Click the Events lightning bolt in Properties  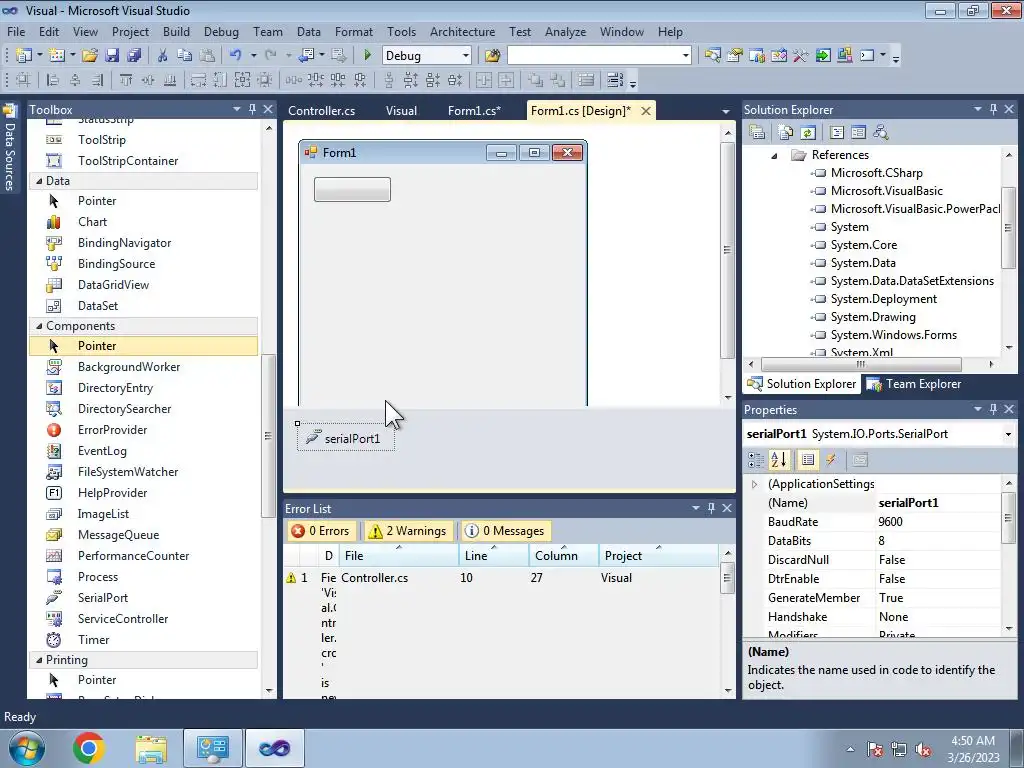pos(831,460)
